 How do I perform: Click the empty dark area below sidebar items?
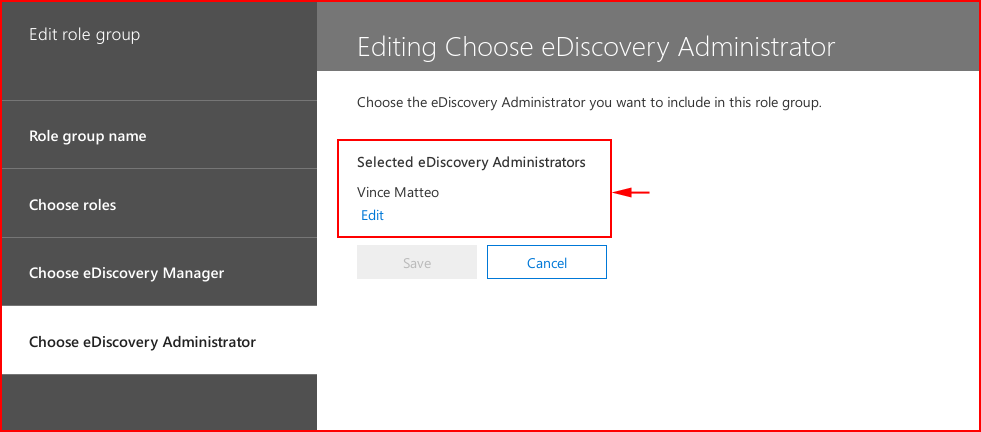pyautogui.click(x=159, y=402)
